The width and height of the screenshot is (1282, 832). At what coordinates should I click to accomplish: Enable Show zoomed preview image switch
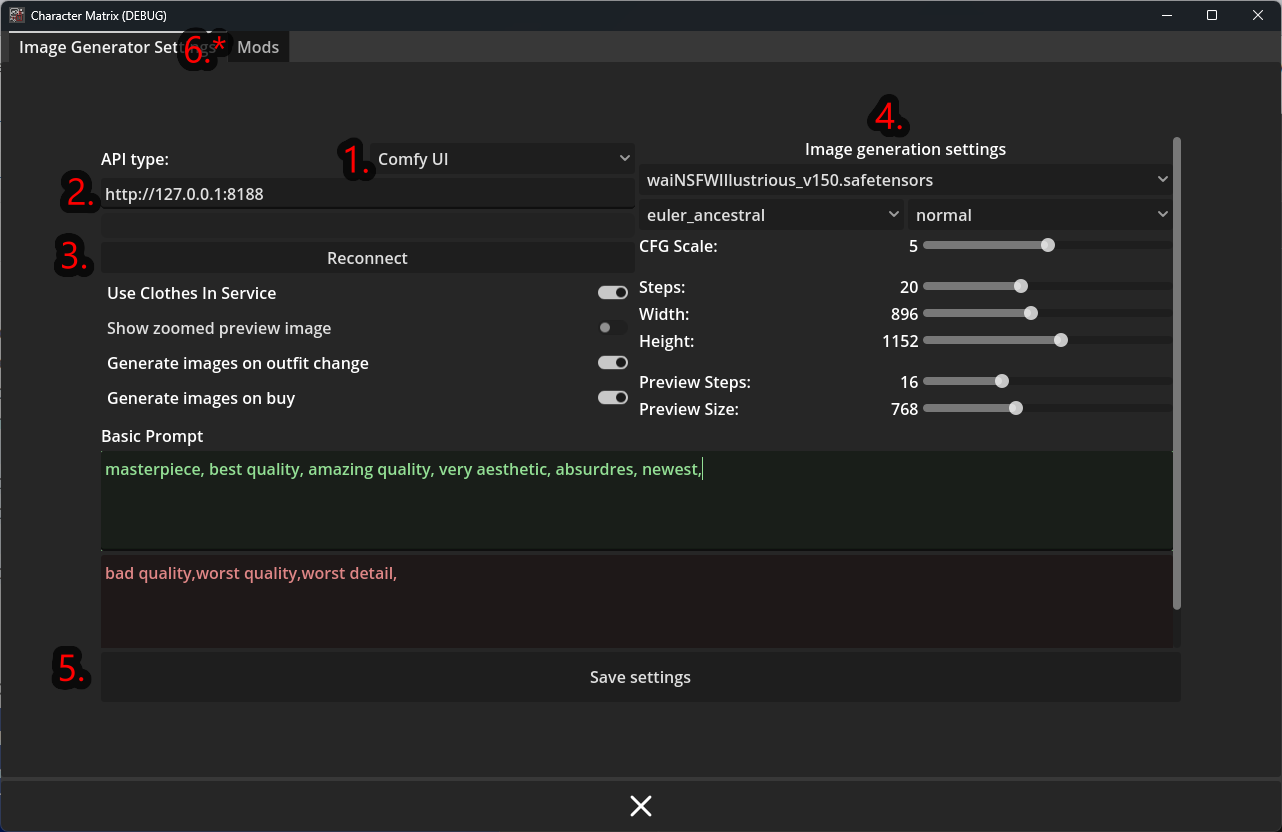tap(612, 328)
